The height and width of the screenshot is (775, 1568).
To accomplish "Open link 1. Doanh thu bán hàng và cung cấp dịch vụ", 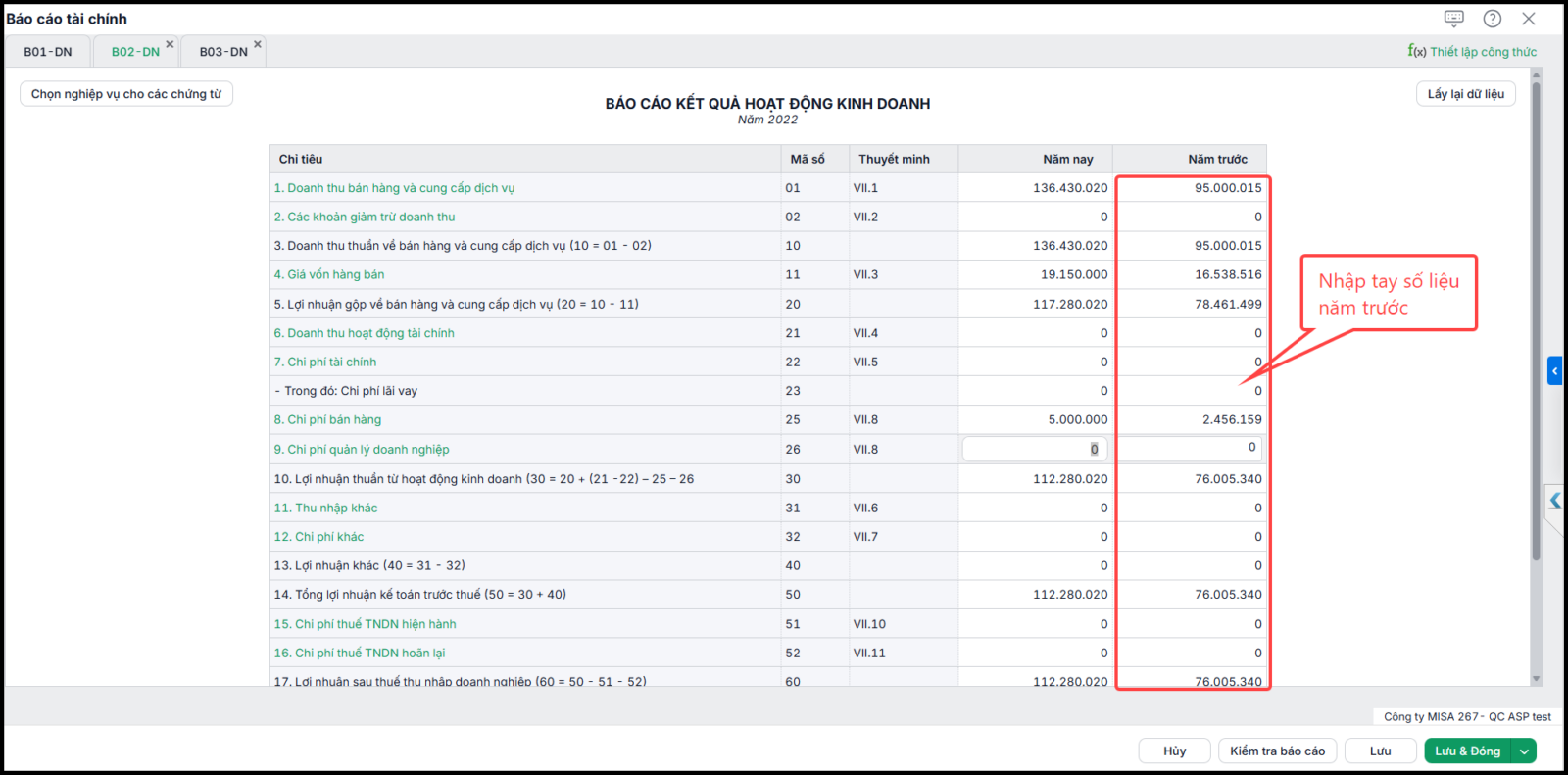I will [x=394, y=188].
